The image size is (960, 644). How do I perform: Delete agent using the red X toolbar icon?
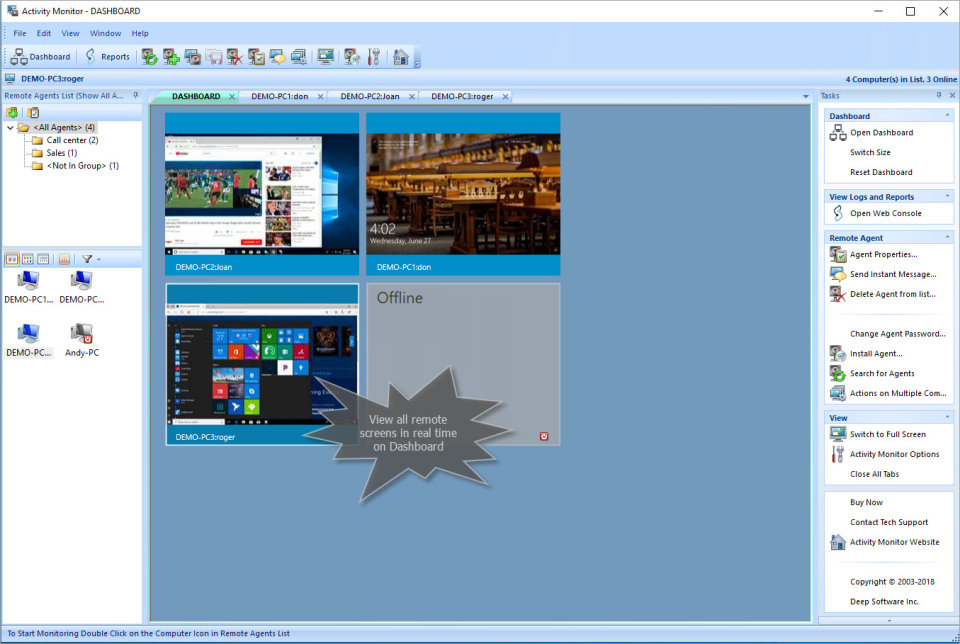pyautogui.click(x=234, y=57)
